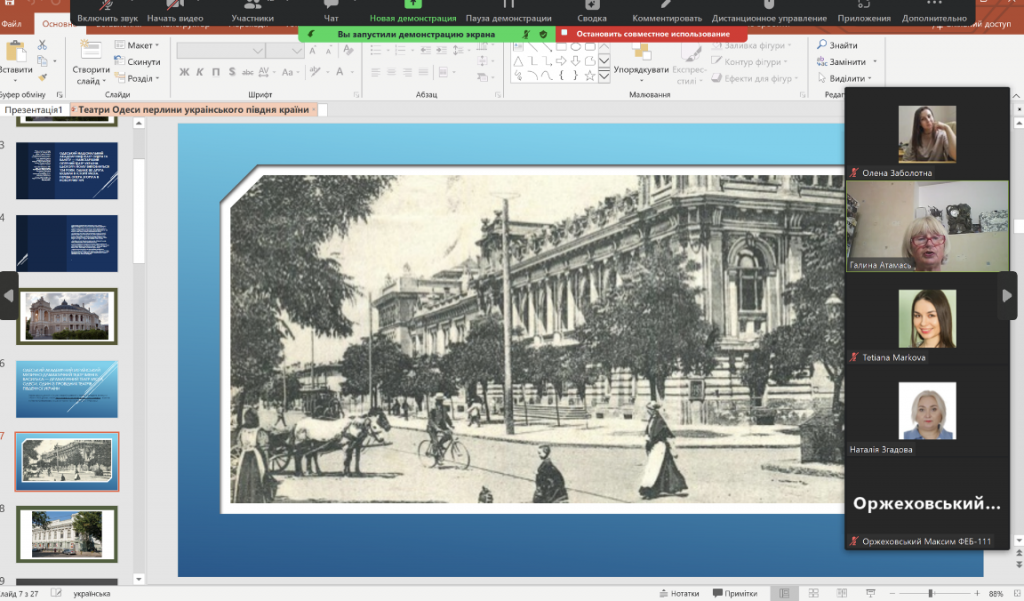The image size is (1024, 601).
Task: Clear all formatting icon in font group
Action: point(348,50)
